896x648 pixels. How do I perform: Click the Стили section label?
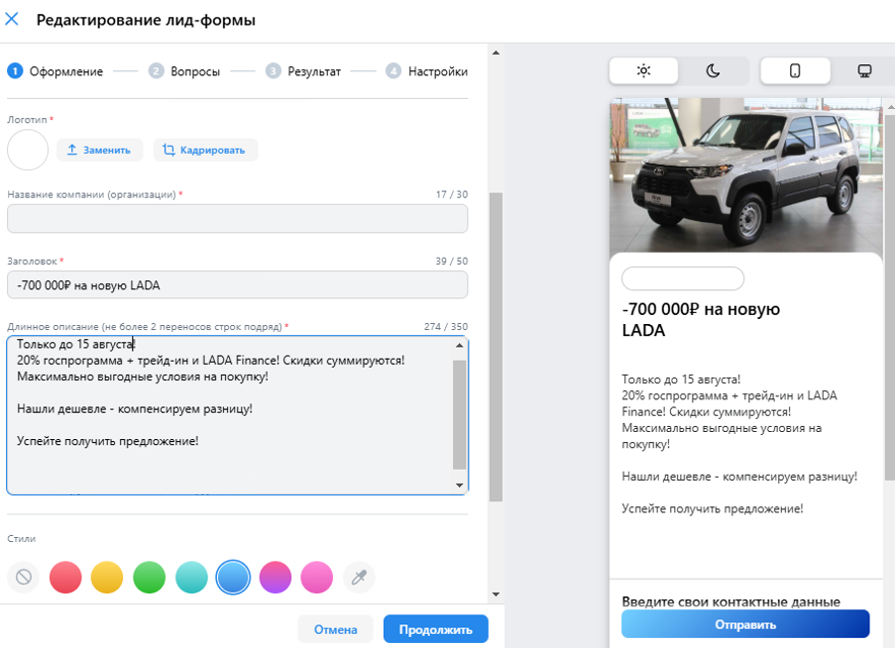click(x=22, y=538)
